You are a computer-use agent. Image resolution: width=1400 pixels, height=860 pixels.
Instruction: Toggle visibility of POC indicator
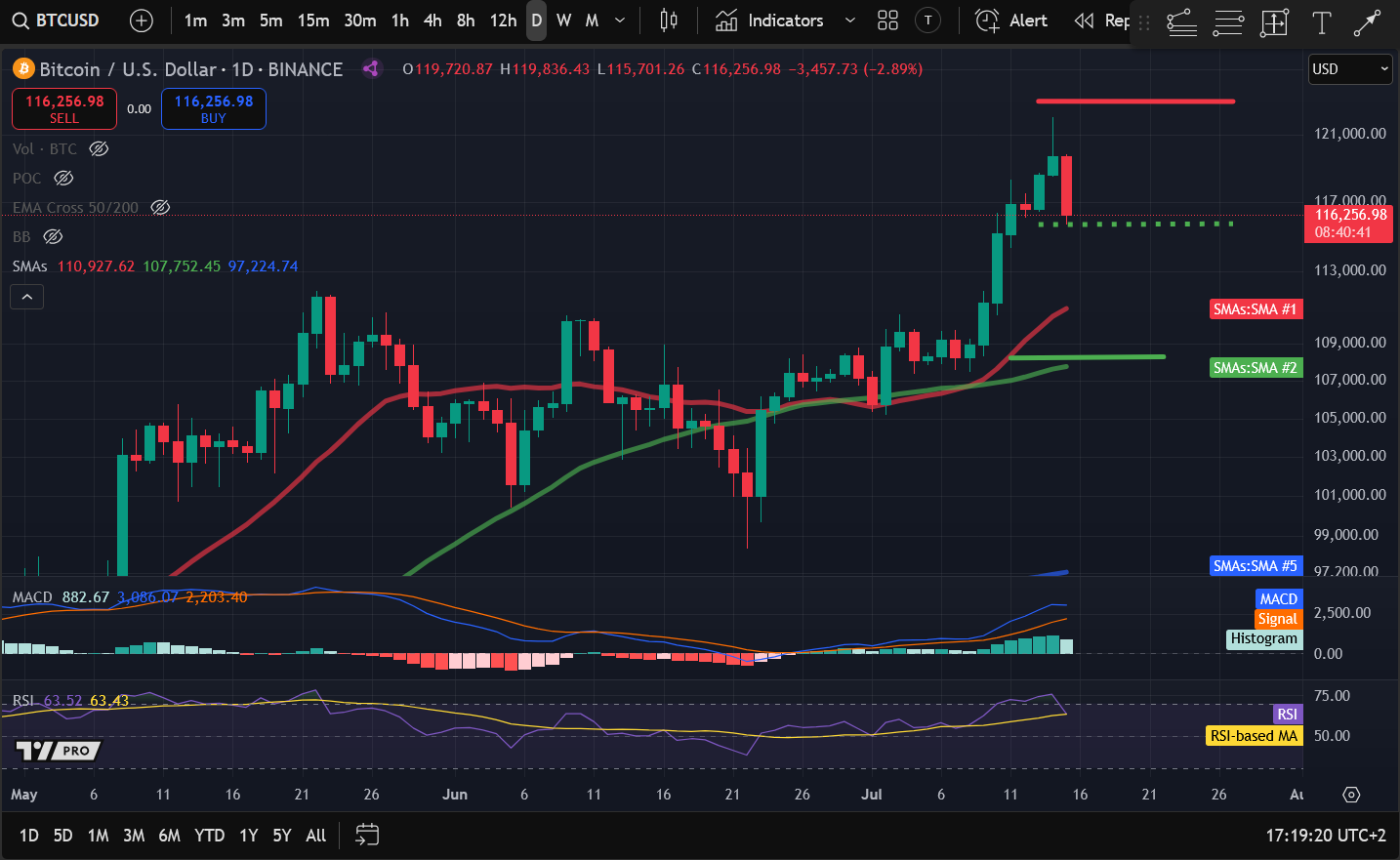[x=63, y=178]
